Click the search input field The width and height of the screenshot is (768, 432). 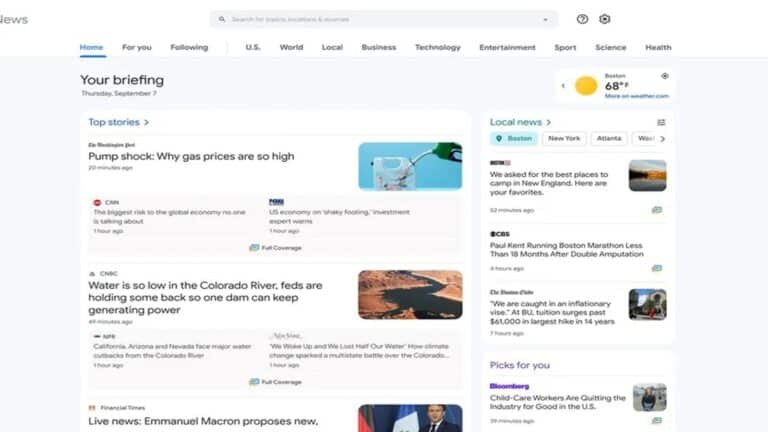[x=380, y=19]
